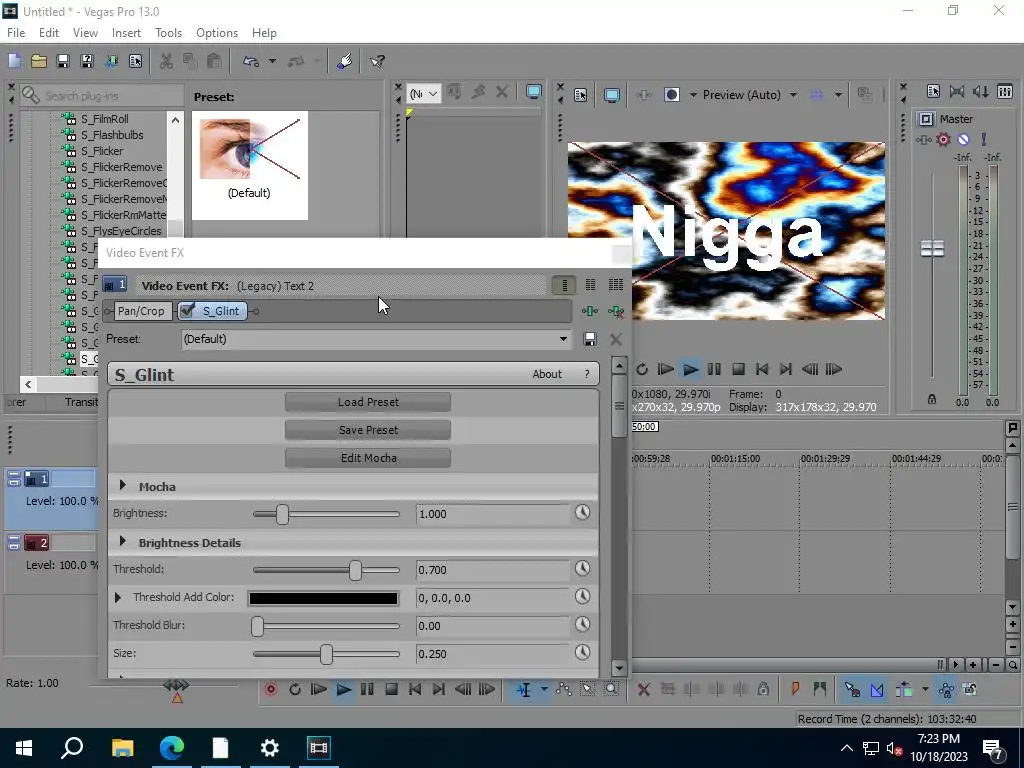Expand the Threshold Add Color triangle
Screen dimensions: 1024x768
point(118,597)
